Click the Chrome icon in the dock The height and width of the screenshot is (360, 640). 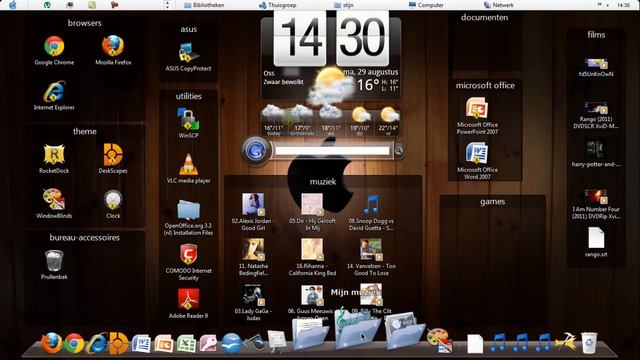click(x=74, y=344)
